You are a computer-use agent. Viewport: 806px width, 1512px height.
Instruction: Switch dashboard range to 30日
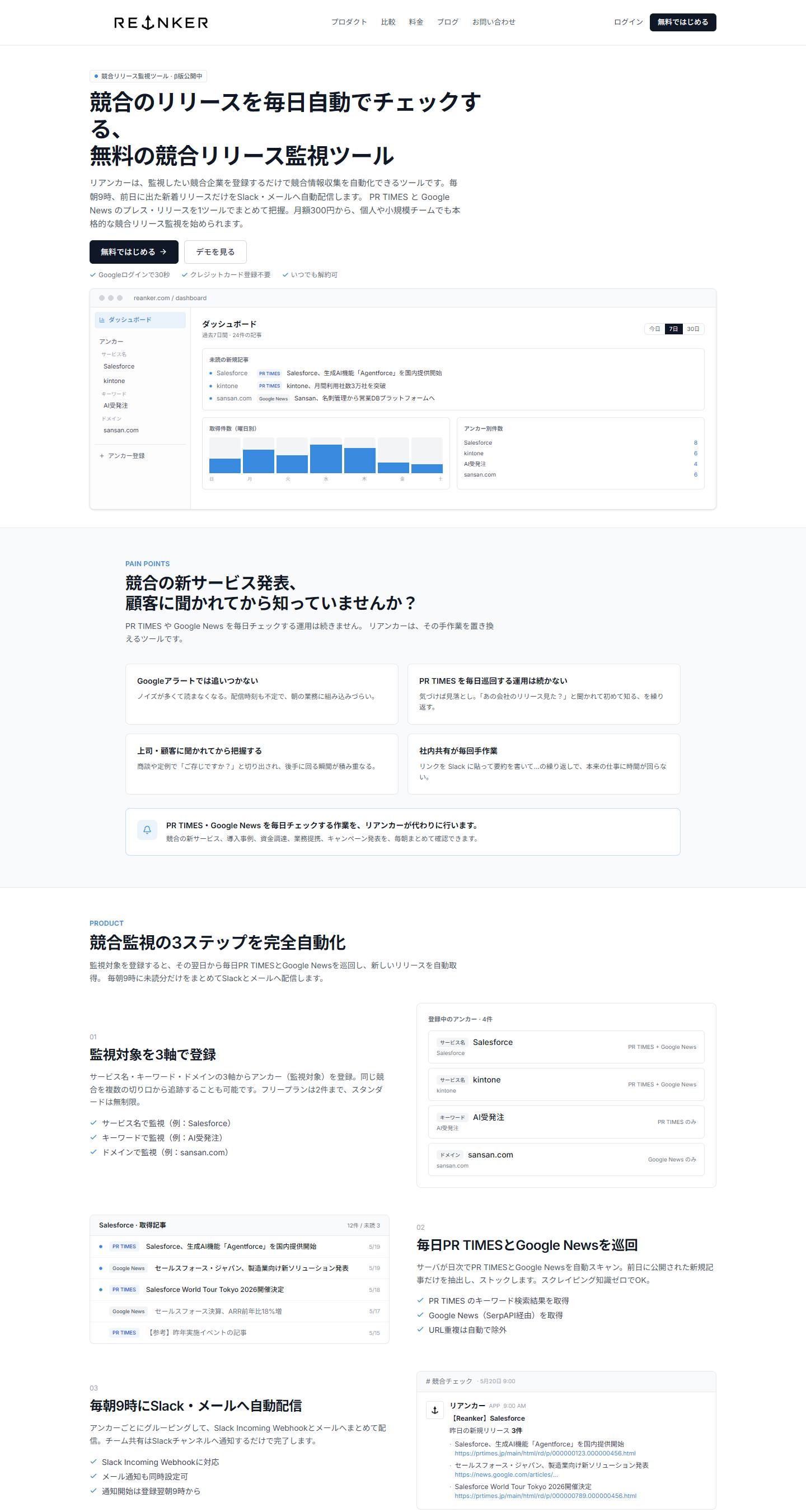point(693,329)
